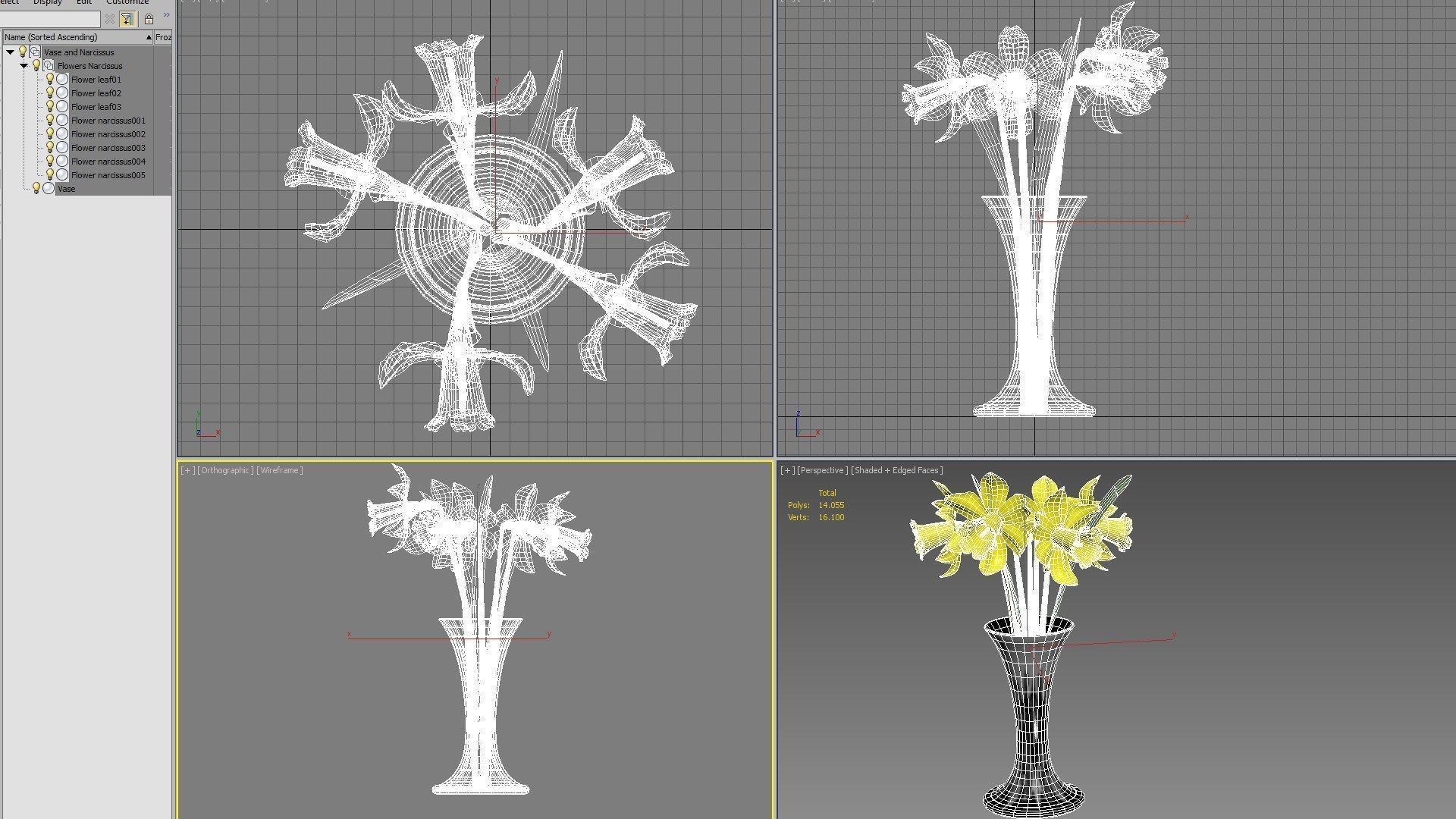This screenshot has height=819, width=1456.
Task: Hide Flower leaf03 via its lightbulb
Action: (50, 106)
